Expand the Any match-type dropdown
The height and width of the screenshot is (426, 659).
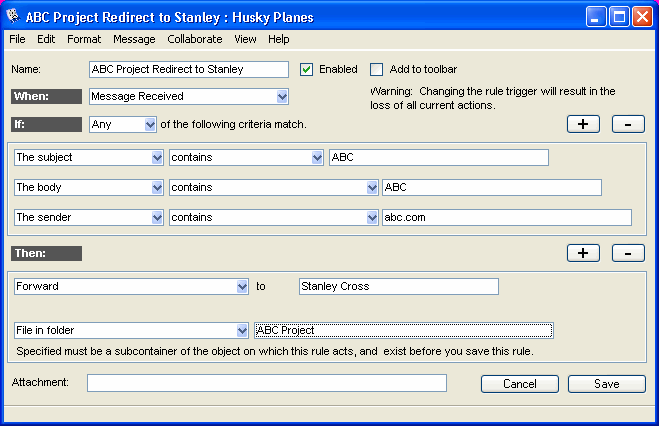[x=150, y=125]
